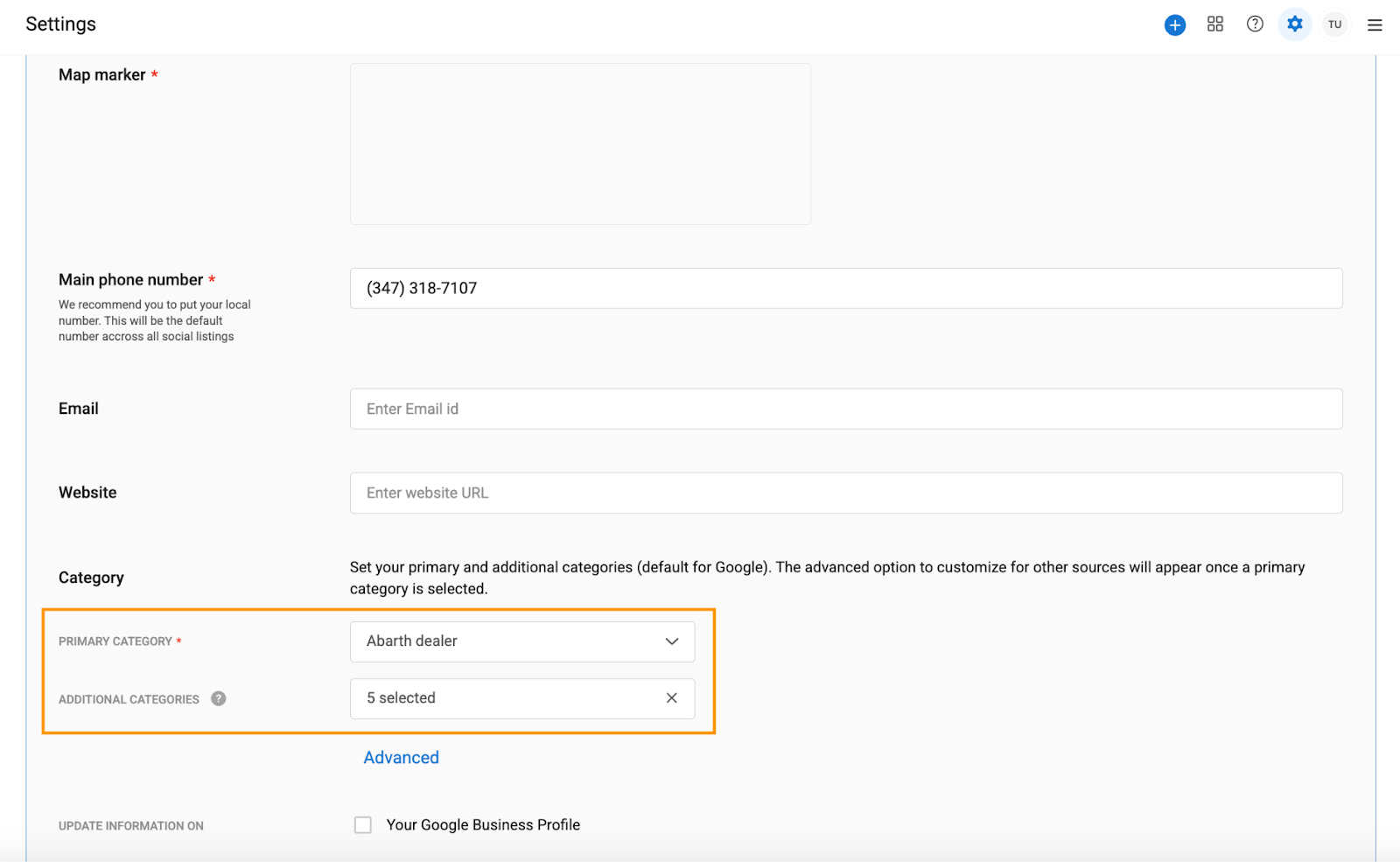Click the Main phone number label
Screen dimensions: 1400x862
point(130,280)
